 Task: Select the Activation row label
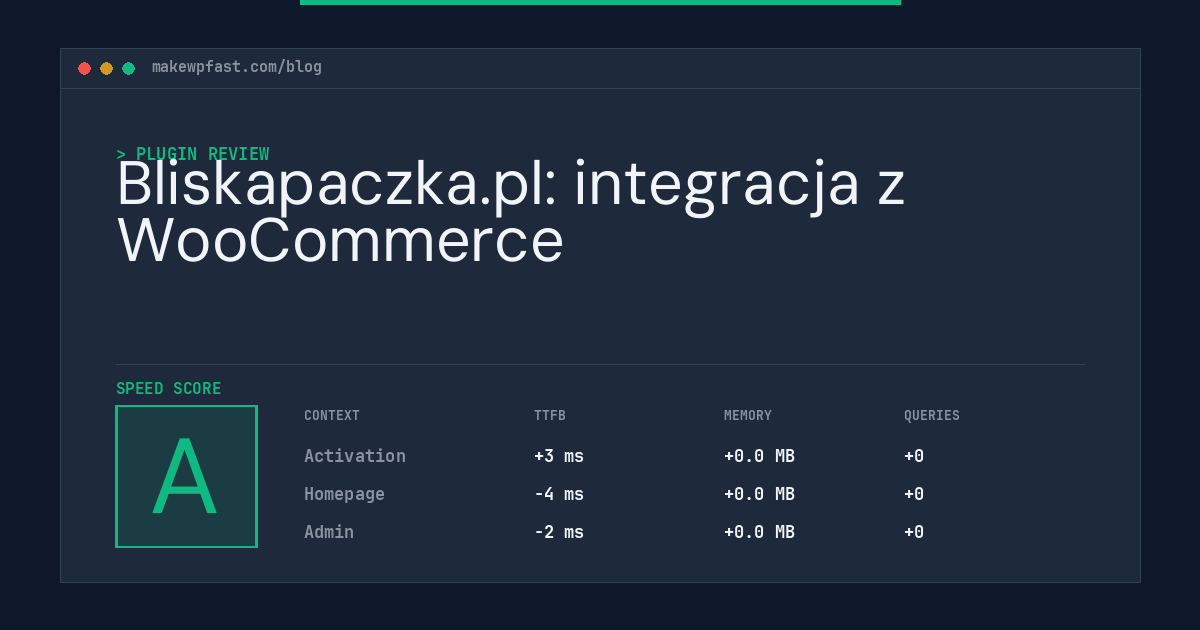pos(355,456)
